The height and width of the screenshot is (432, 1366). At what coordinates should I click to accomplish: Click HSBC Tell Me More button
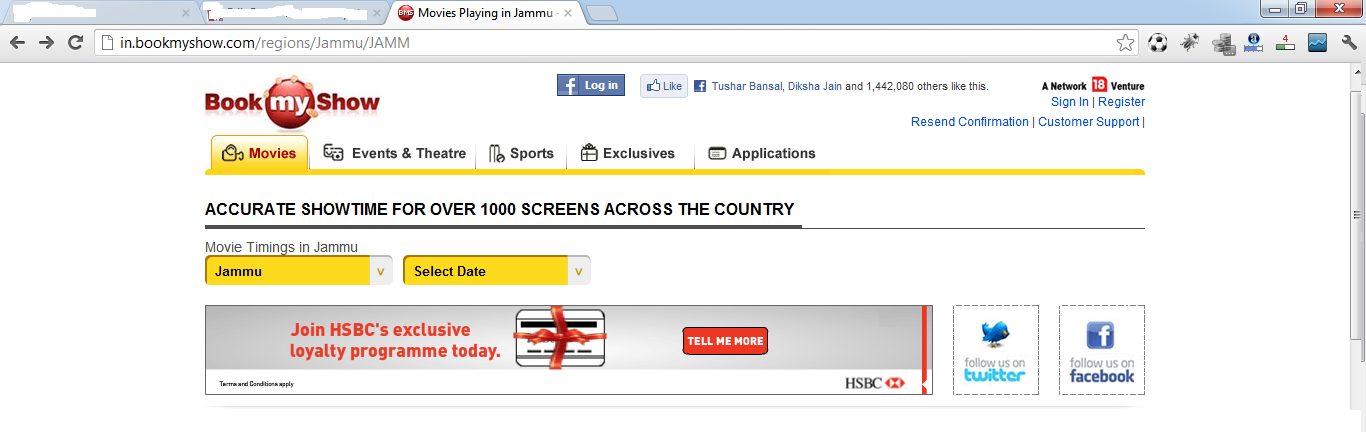(725, 341)
